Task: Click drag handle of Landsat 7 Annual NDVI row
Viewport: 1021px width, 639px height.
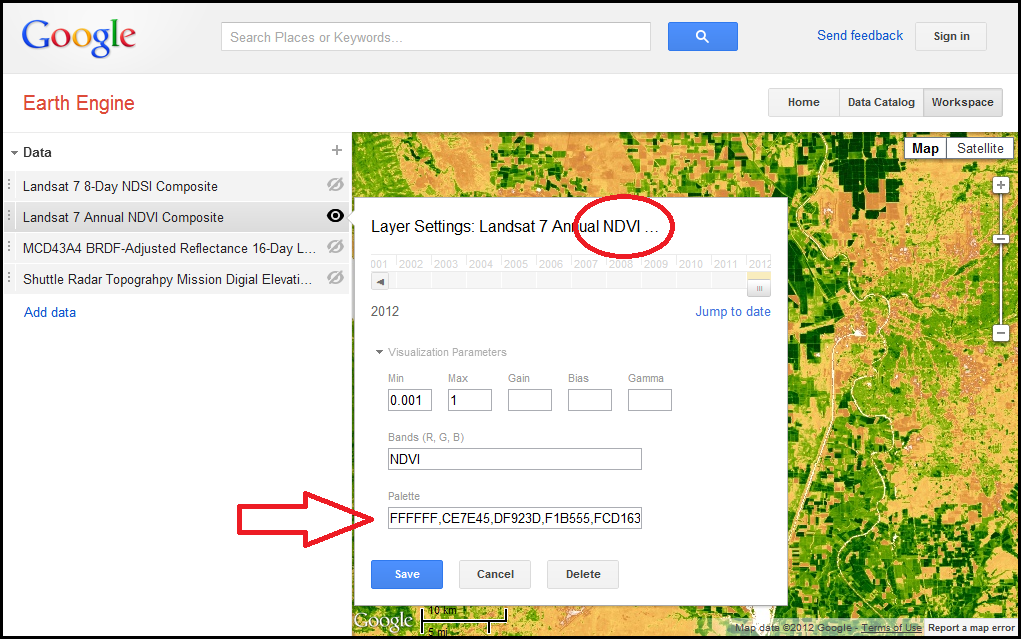Action: tap(9, 216)
